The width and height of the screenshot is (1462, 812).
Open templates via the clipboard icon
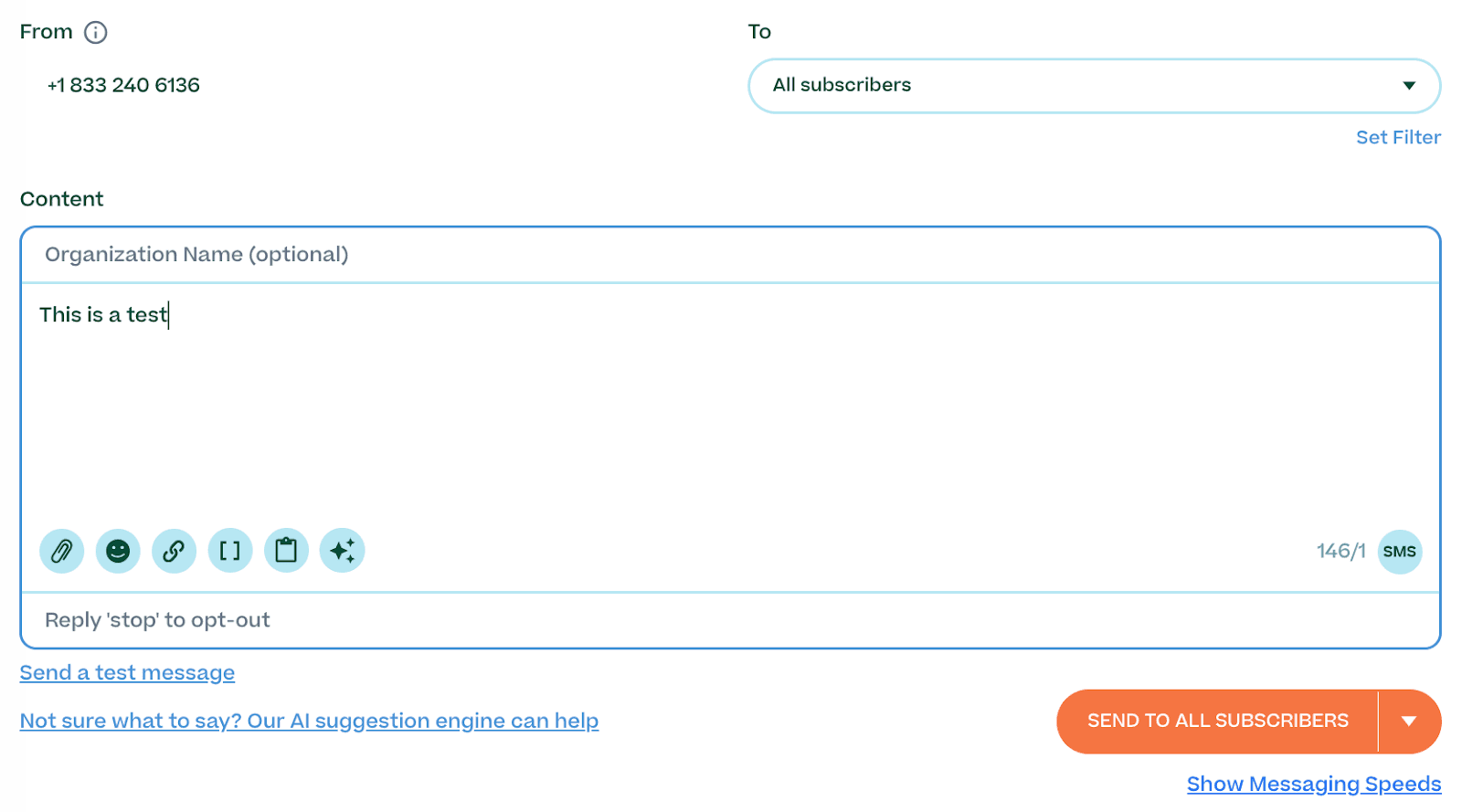click(286, 551)
